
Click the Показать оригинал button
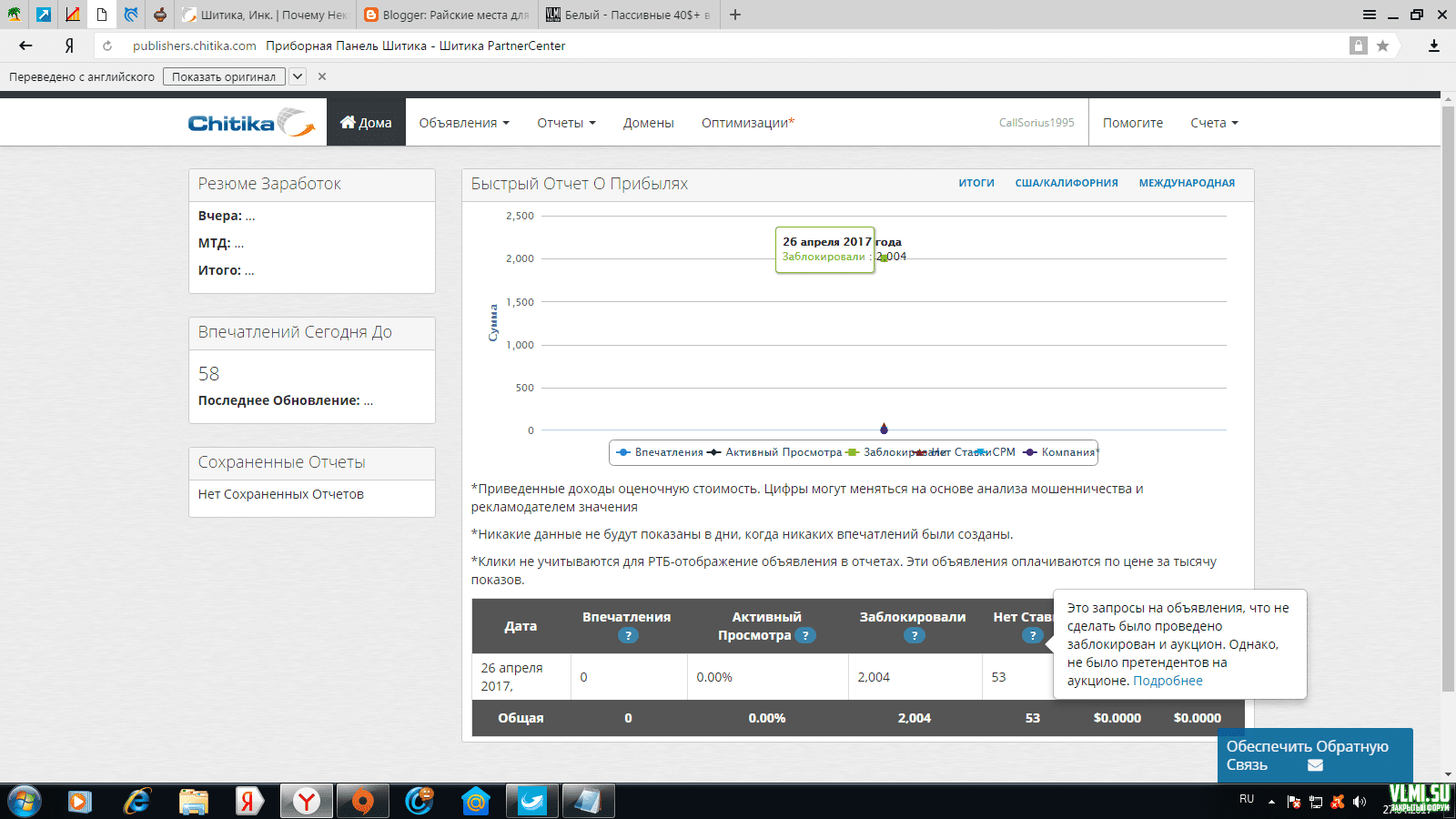224,76
